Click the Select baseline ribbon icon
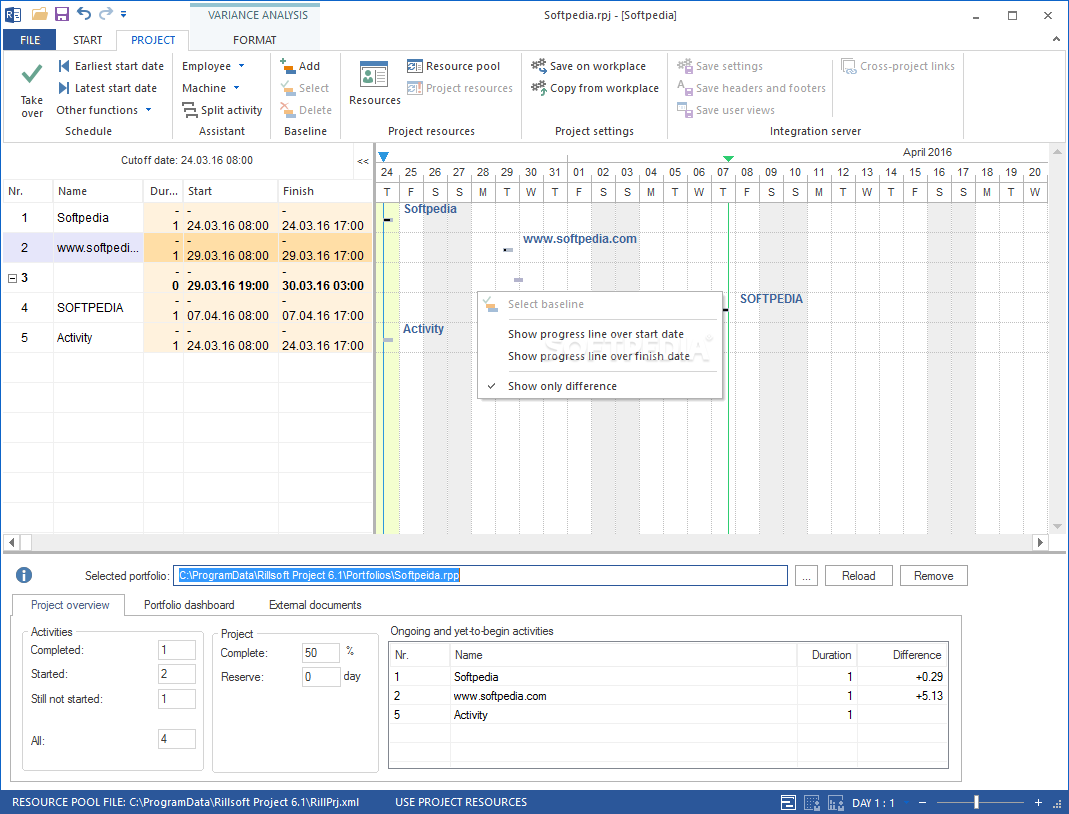The image size is (1069, 814). (x=288, y=88)
